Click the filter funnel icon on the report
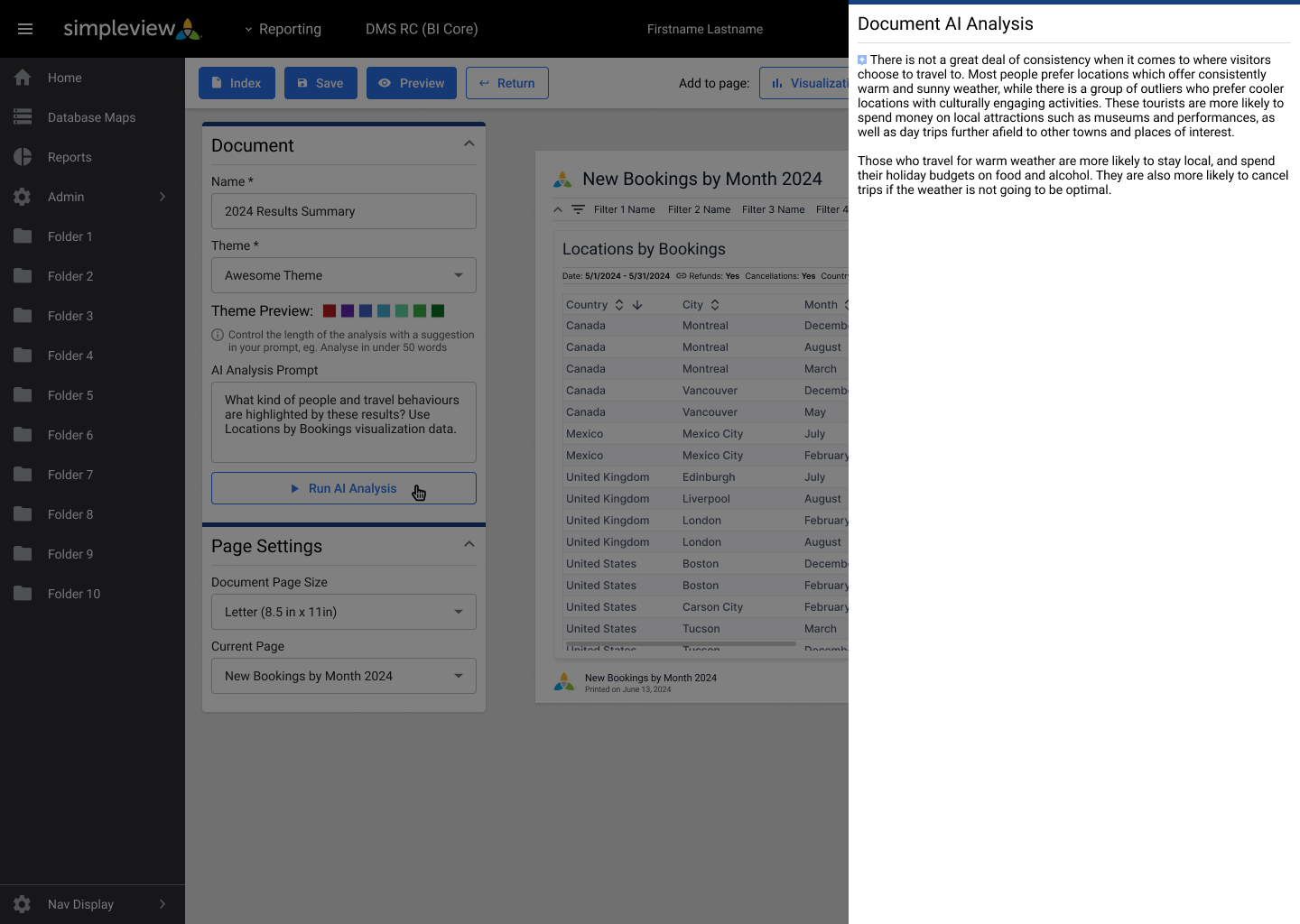 tap(578, 209)
